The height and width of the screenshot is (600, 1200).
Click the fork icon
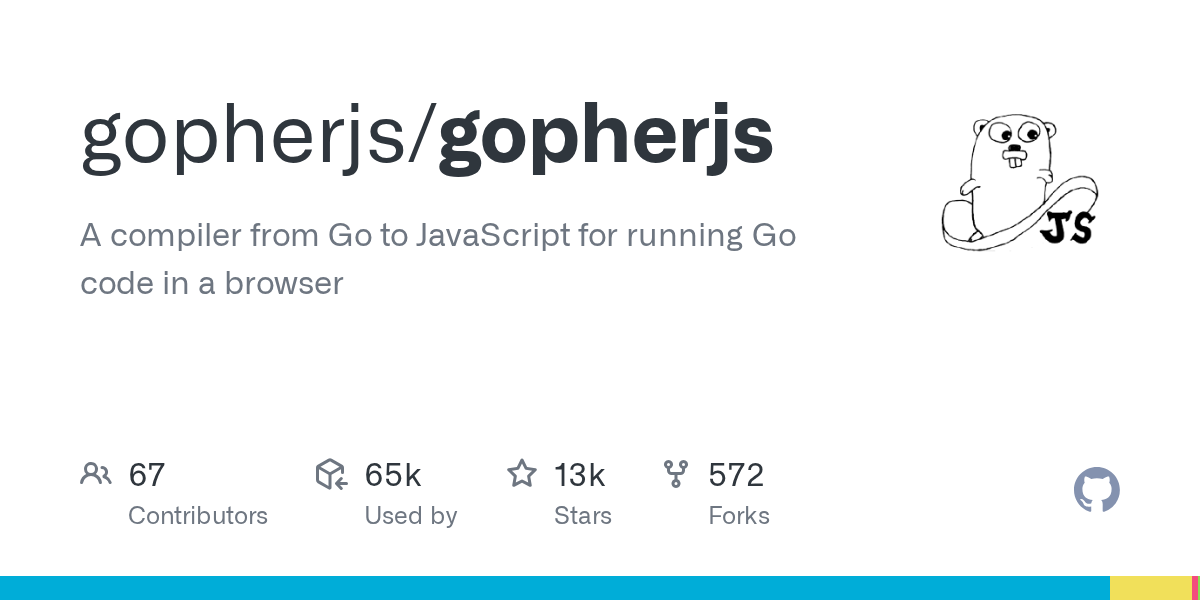(676, 474)
